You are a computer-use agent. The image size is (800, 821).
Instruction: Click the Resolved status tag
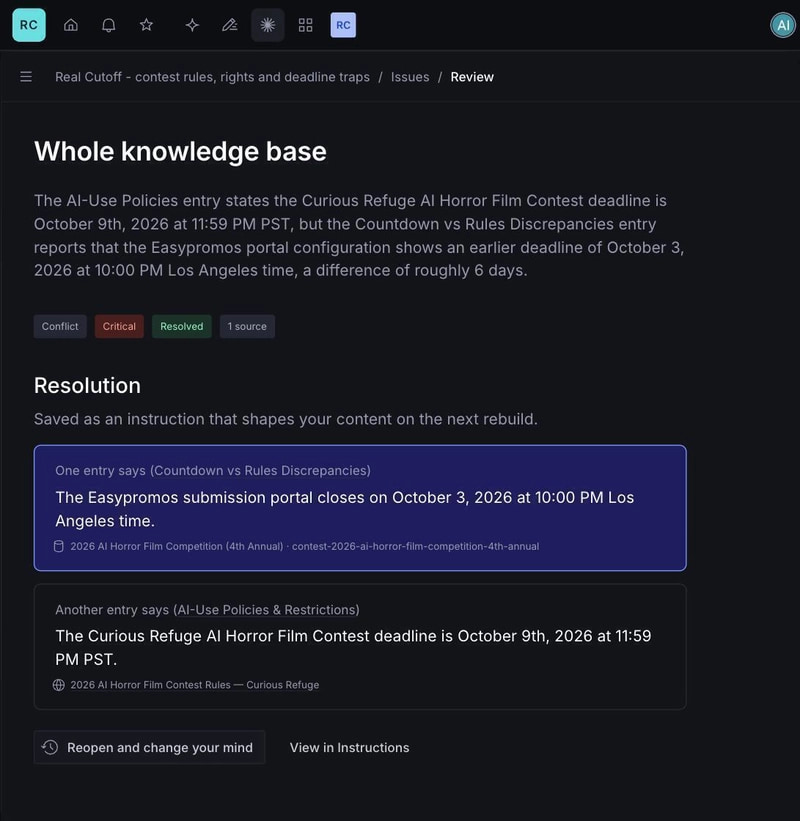[x=182, y=326]
